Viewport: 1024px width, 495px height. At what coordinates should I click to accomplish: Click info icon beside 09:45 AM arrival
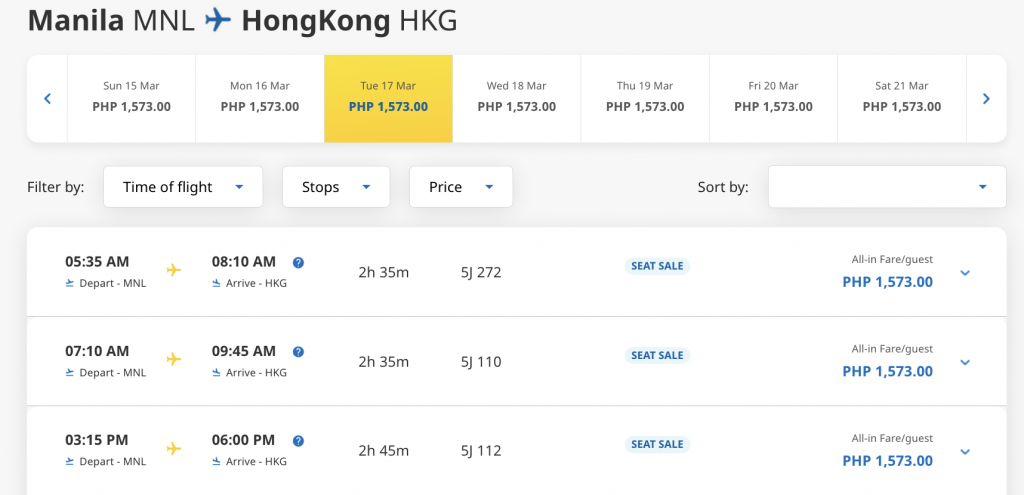click(298, 352)
